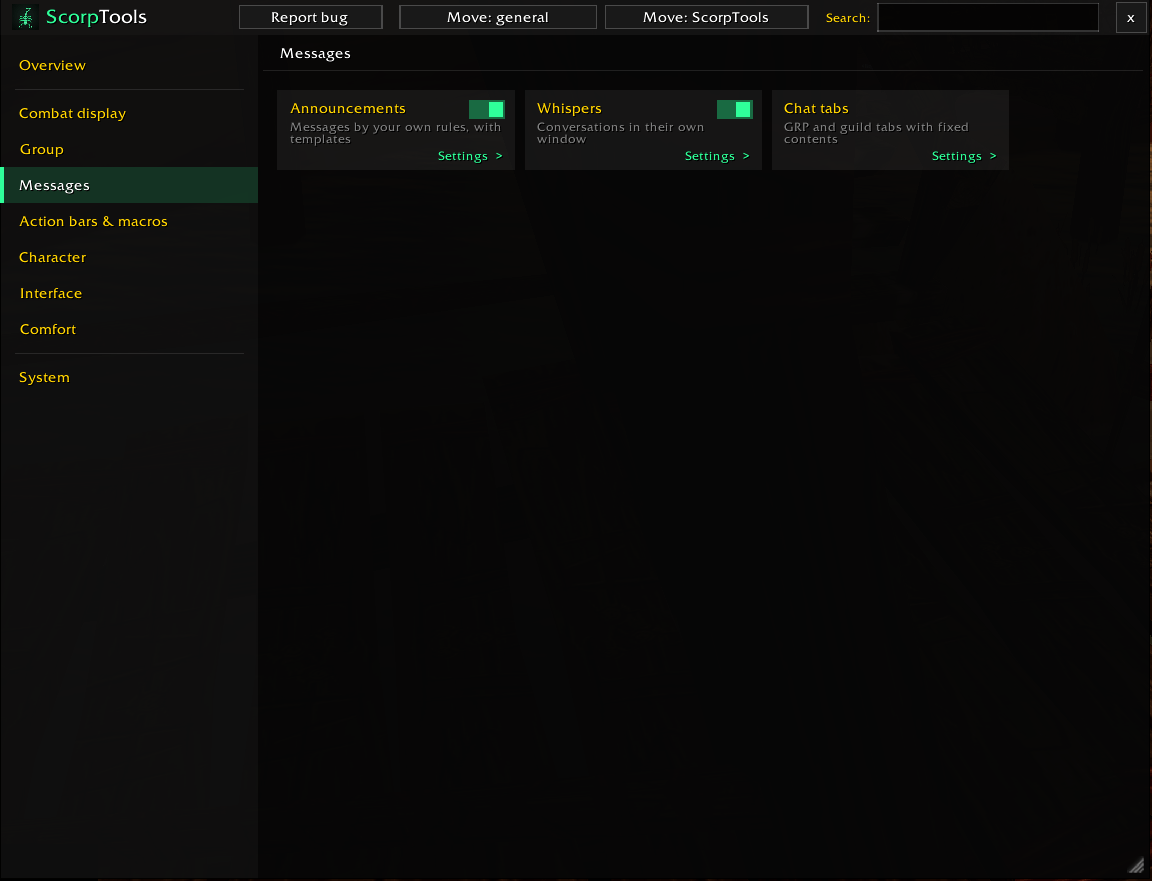Select the Messages sidebar item

[129, 185]
